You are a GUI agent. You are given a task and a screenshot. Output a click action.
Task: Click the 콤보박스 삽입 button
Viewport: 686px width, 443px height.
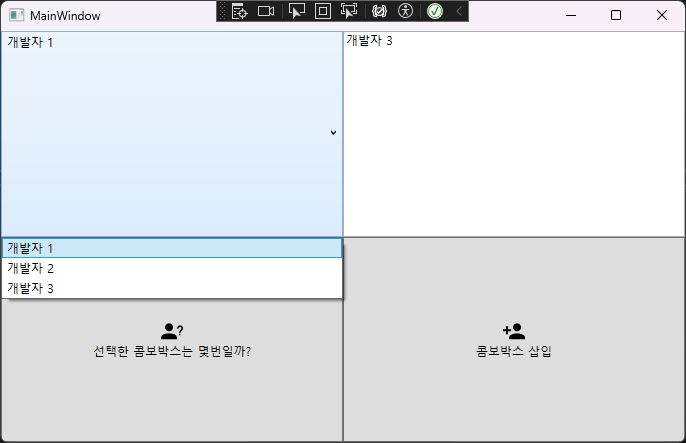click(x=514, y=339)
